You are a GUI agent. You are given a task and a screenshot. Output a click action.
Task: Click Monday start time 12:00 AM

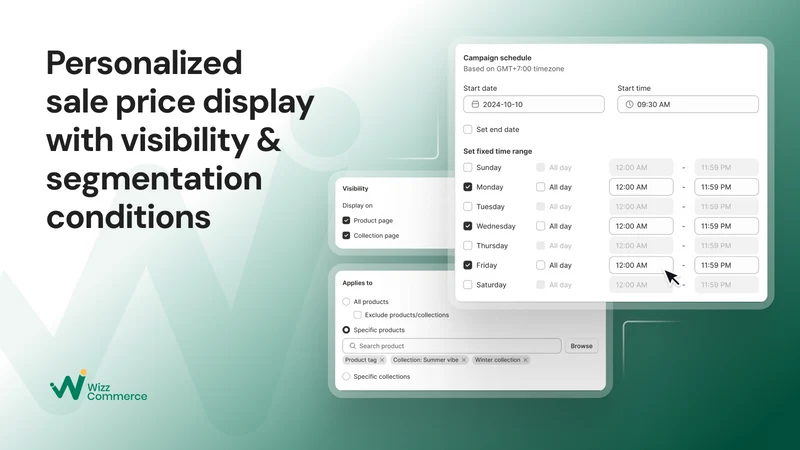click(641, 187)
